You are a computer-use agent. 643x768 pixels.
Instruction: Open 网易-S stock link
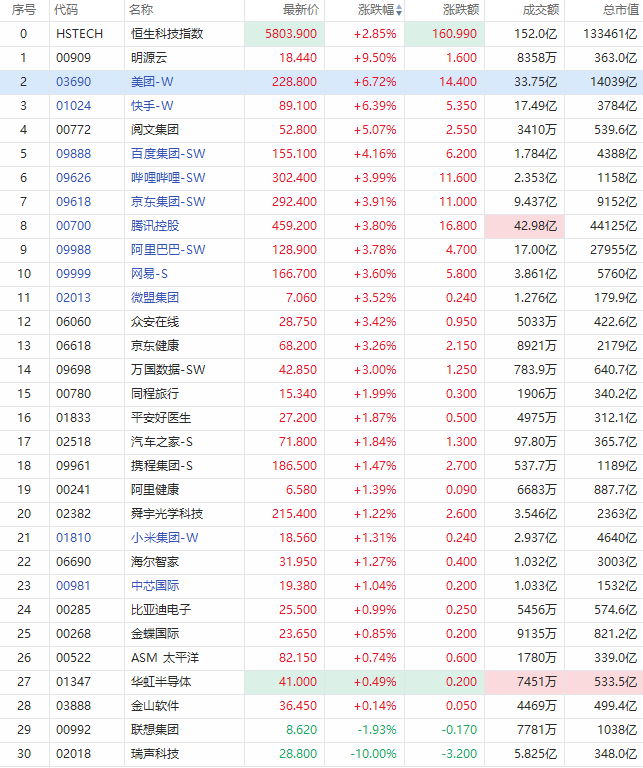click(x=149, y=274)
